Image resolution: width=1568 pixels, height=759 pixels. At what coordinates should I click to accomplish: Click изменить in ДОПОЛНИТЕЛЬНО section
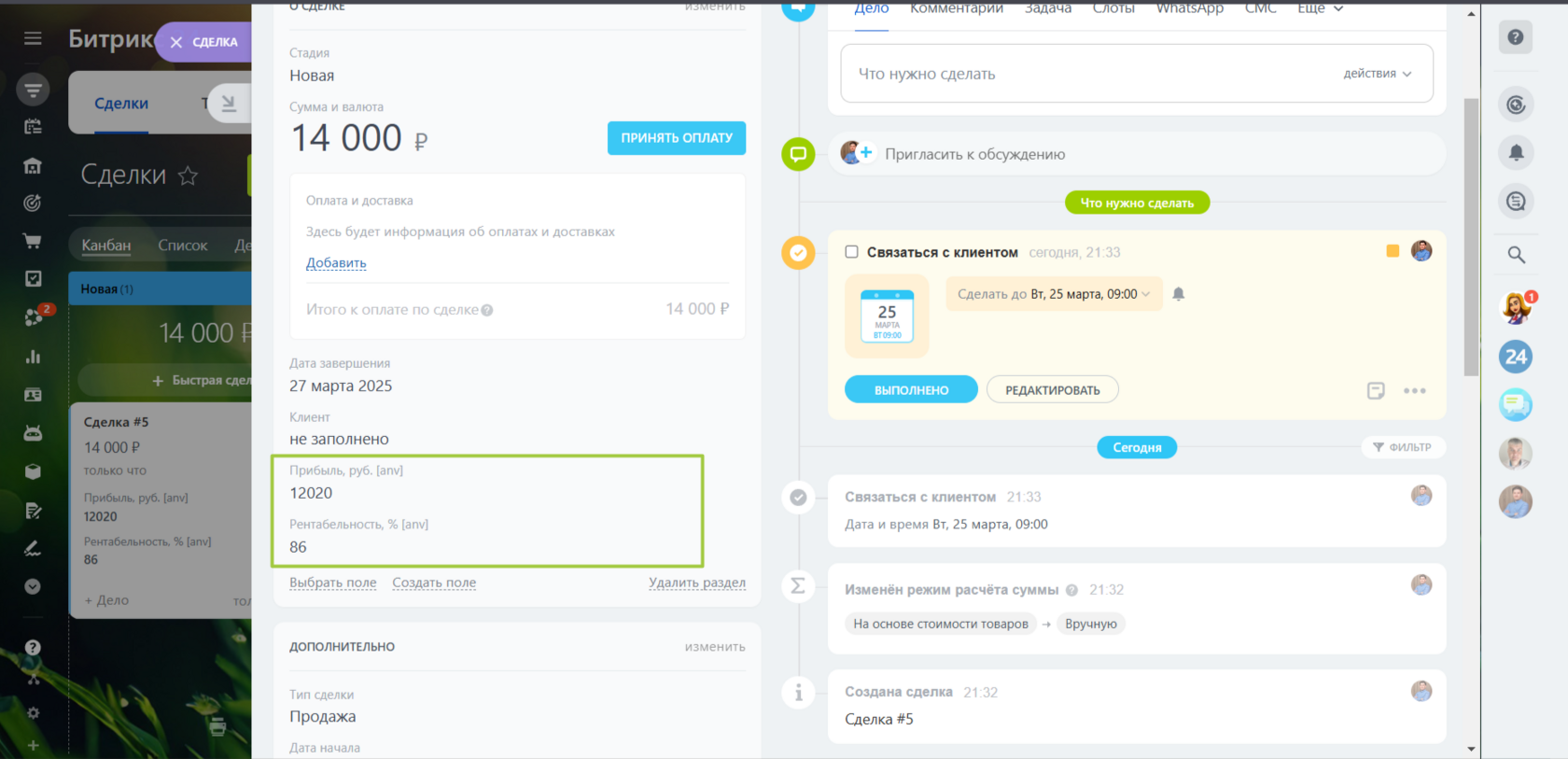pyautogui.click(x=715, y=647)
